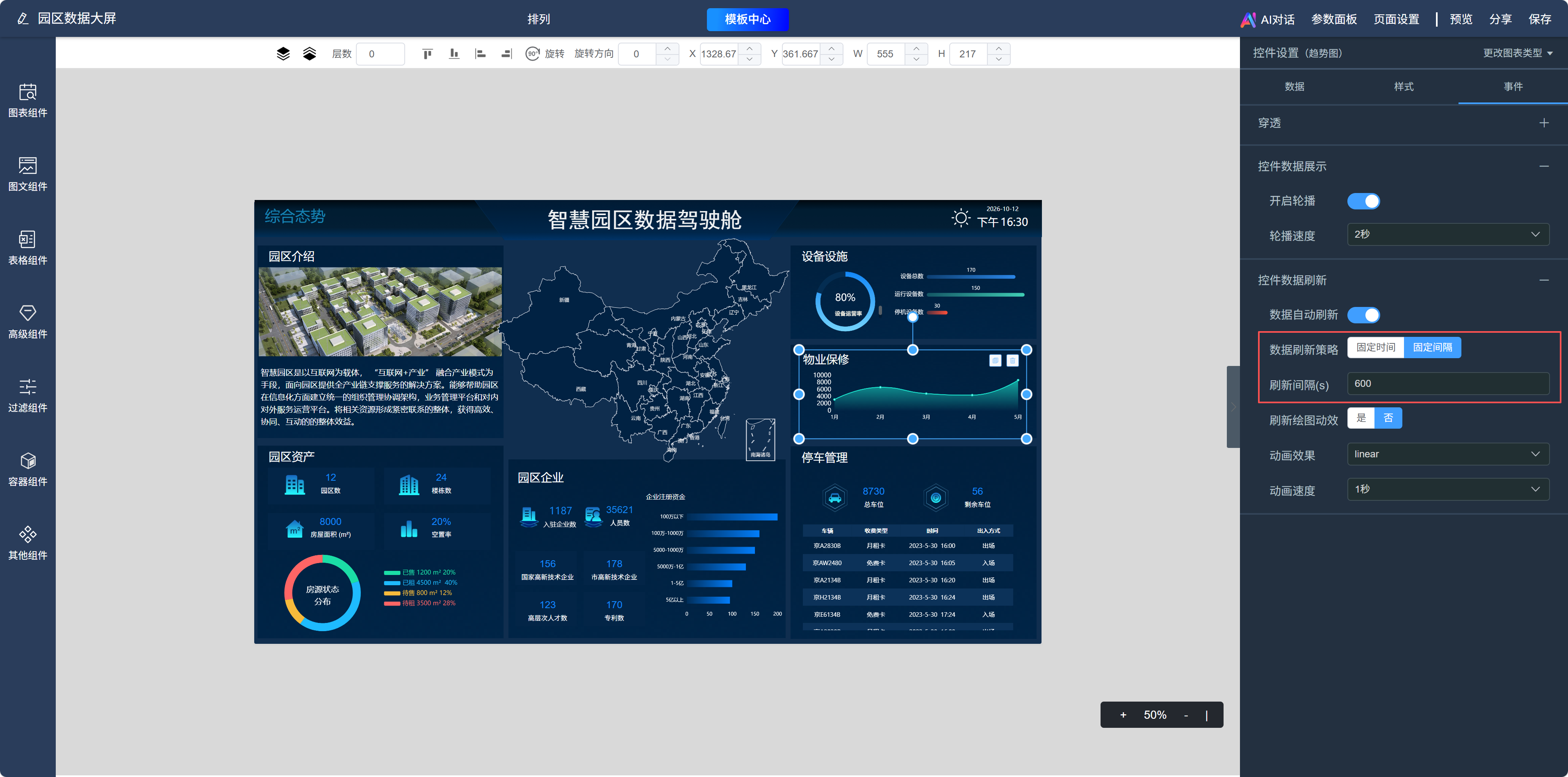Toggle the 数据自动刷新 switch
Image resolution: width=1568 pixels, height=777 pixels.
1363,315
